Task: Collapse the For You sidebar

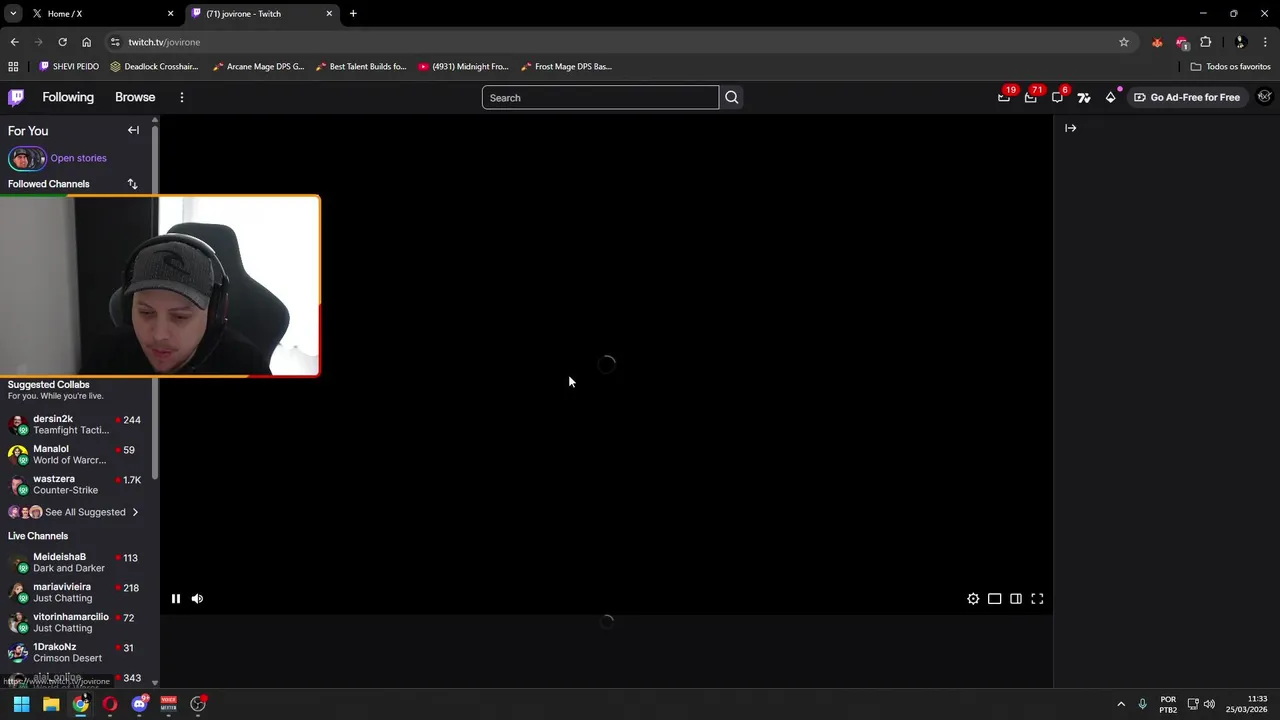Action: pyautogui.click(x=133, y=130)
